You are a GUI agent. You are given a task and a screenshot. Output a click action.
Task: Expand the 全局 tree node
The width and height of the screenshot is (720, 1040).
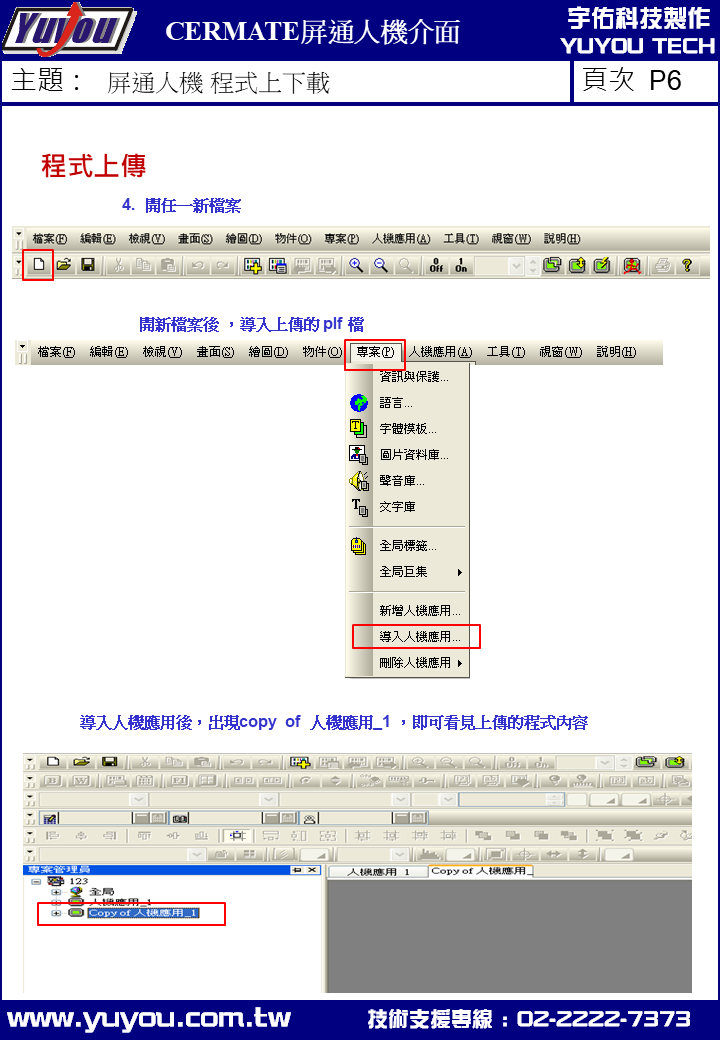click(x=56, y=892)
